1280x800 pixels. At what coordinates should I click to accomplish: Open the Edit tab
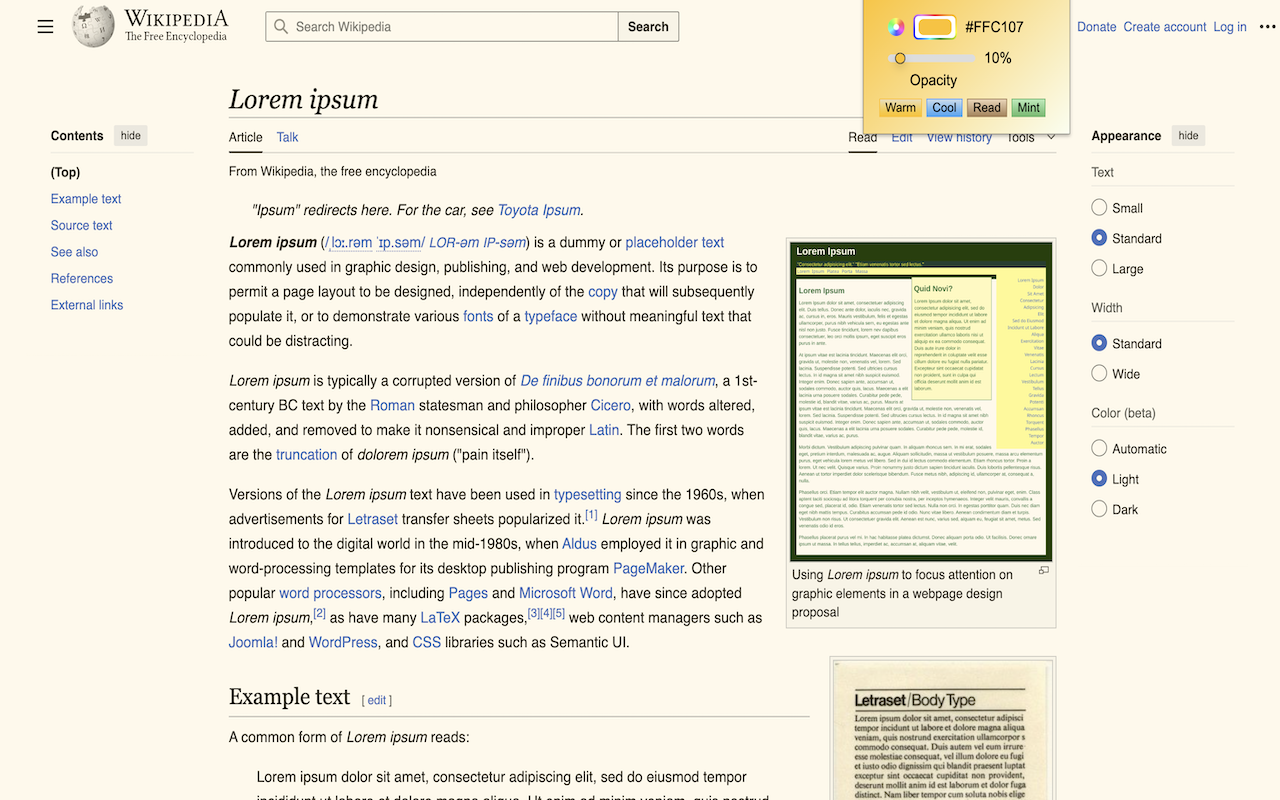[x=902, y=137]
